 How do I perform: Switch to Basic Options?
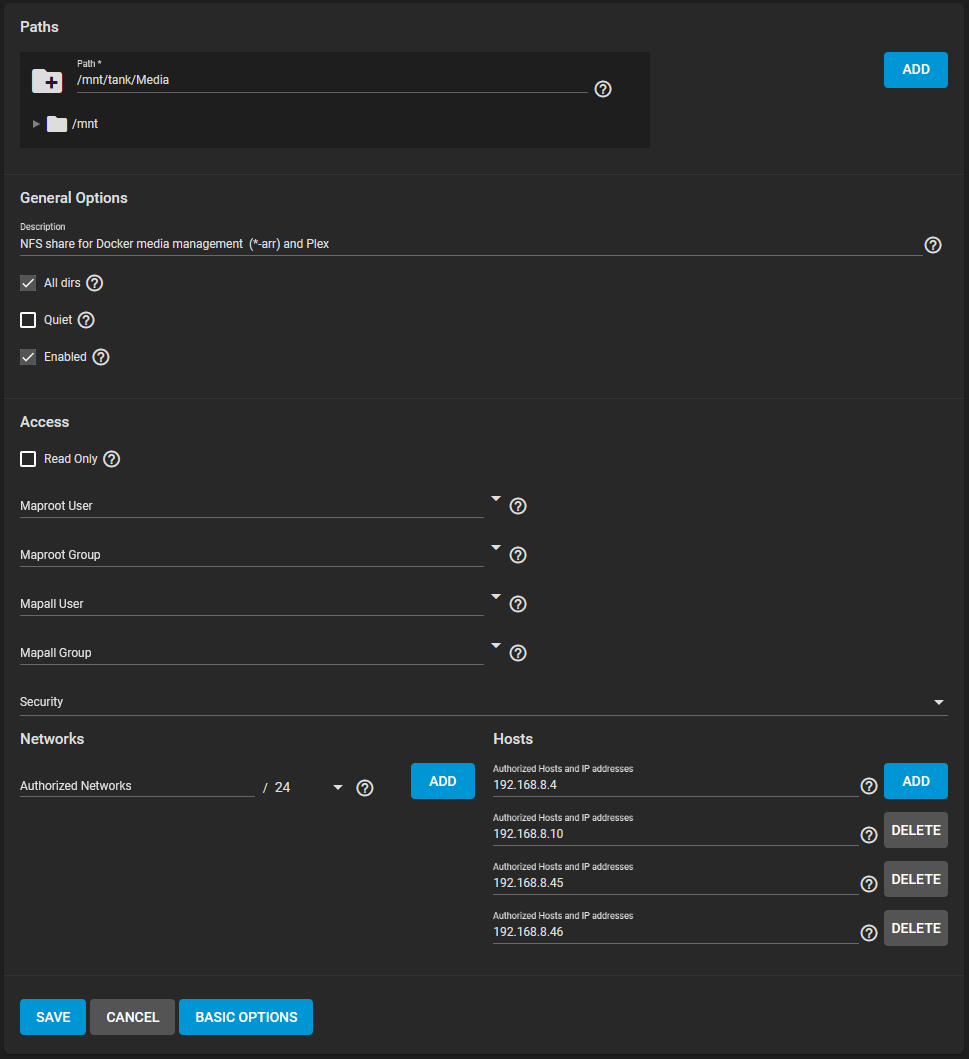(246, 1017)
